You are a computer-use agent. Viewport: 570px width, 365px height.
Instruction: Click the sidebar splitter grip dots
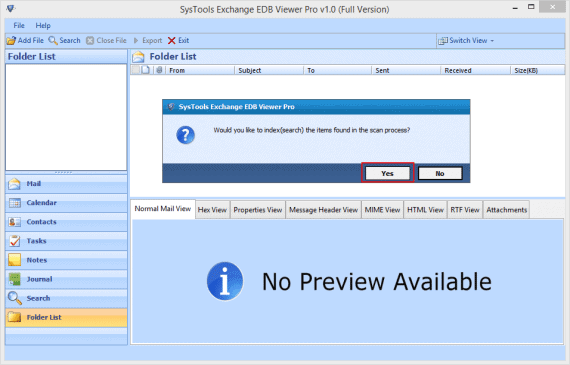pyautogui.click(x=63, y=172)
